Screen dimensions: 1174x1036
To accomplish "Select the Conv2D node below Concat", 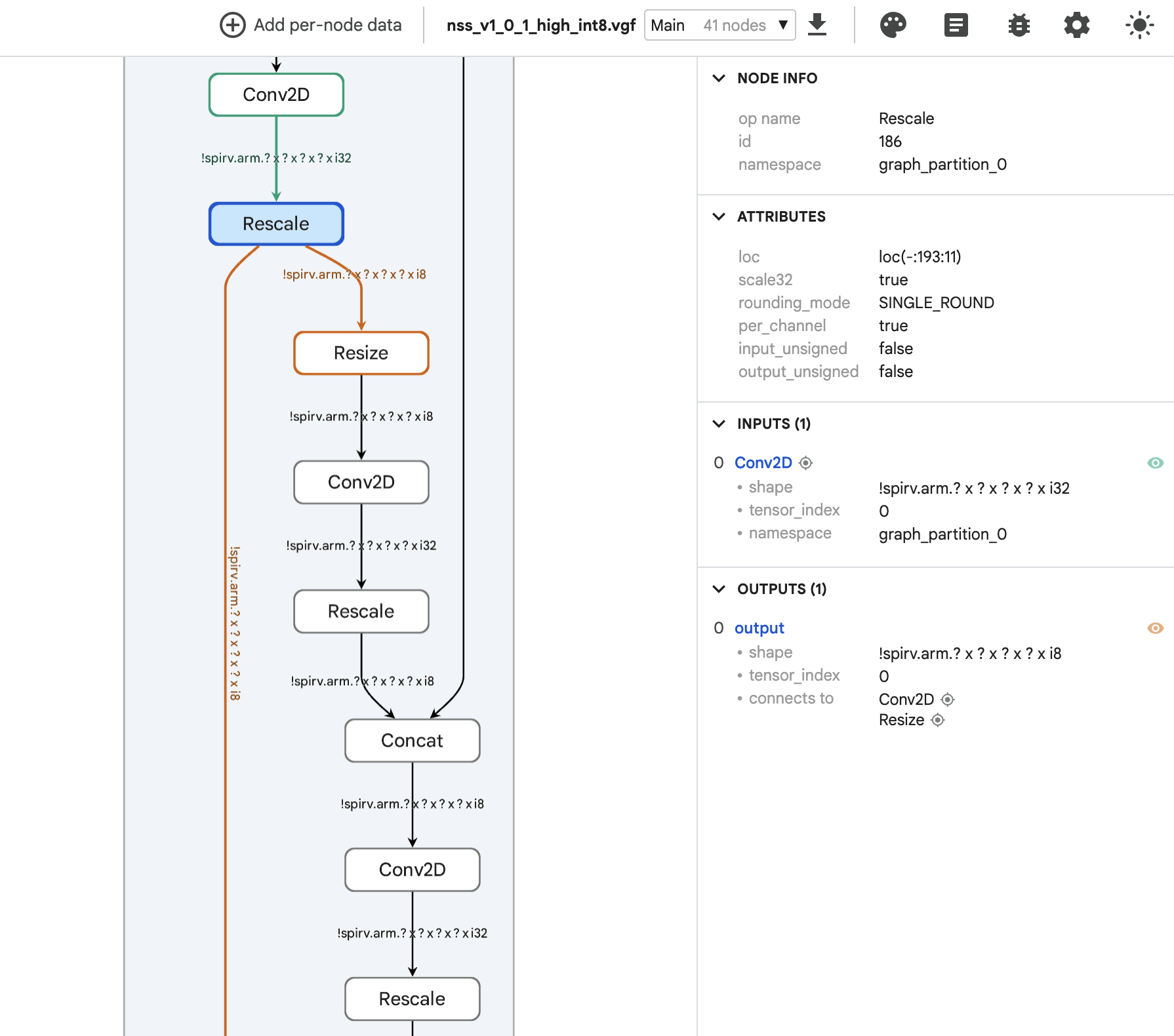I will point(412,870).
